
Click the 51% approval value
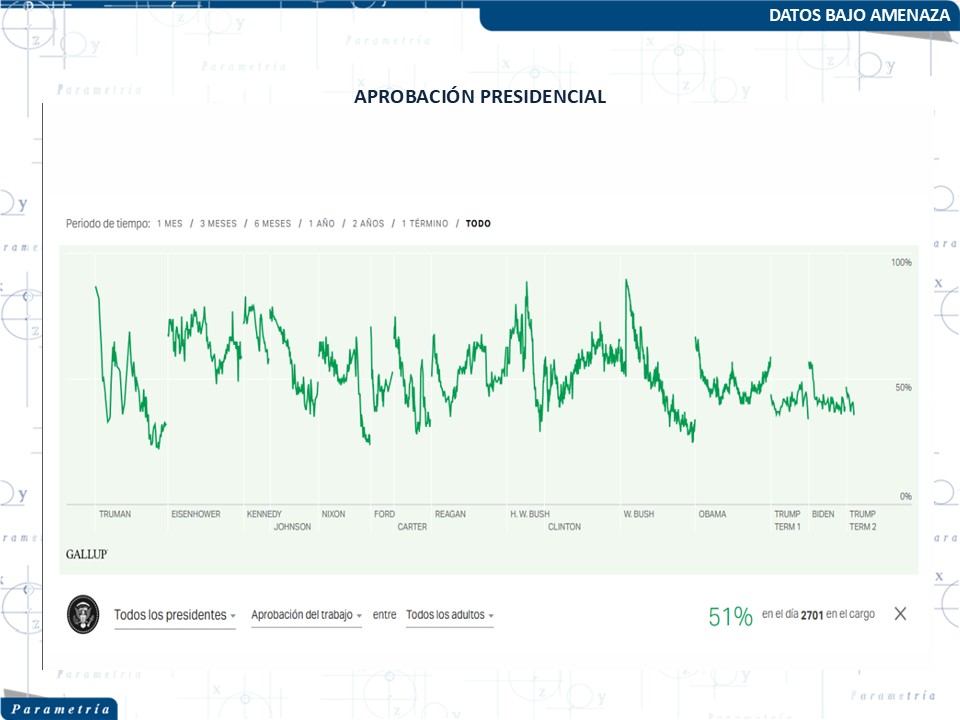tap(730, 617)
